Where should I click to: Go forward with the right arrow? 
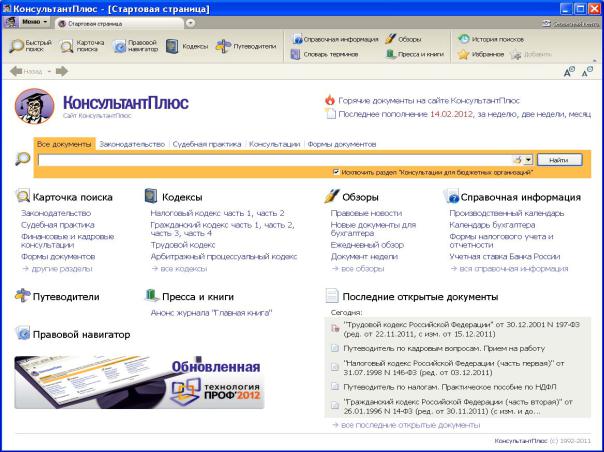point(62,71)
